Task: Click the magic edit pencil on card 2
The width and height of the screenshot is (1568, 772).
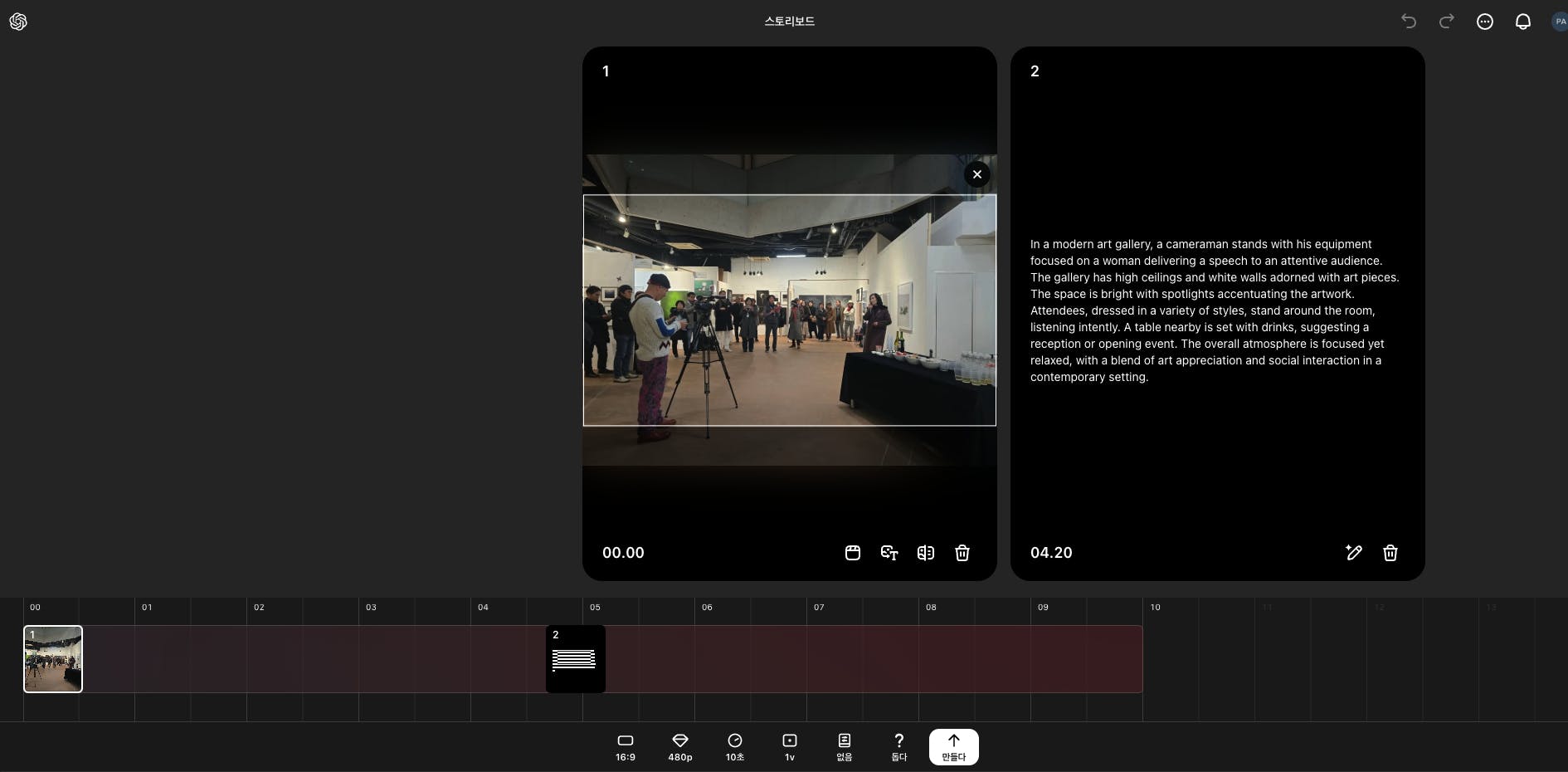Action: [1354, 553]
